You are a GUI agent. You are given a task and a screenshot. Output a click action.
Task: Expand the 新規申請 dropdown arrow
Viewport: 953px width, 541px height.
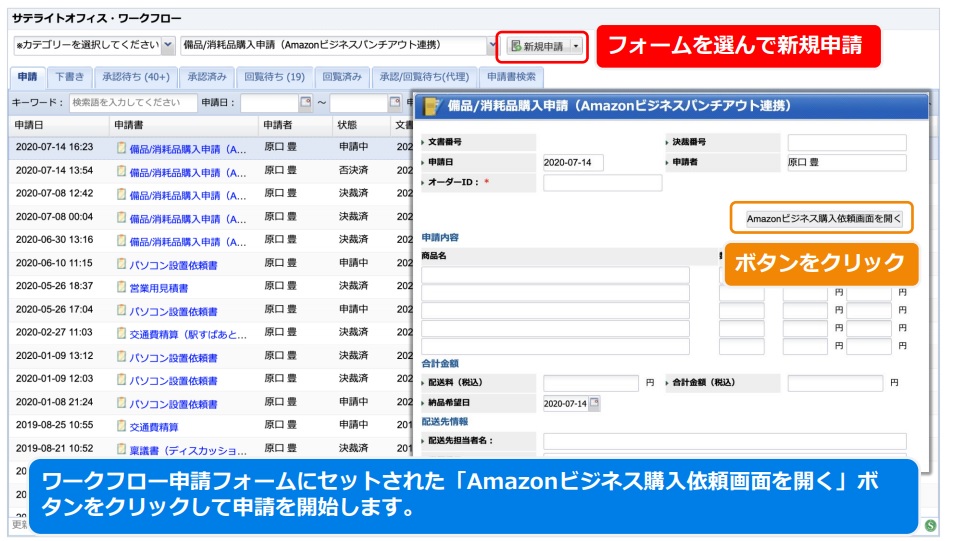pyautogui.click(x=576, y=46)
